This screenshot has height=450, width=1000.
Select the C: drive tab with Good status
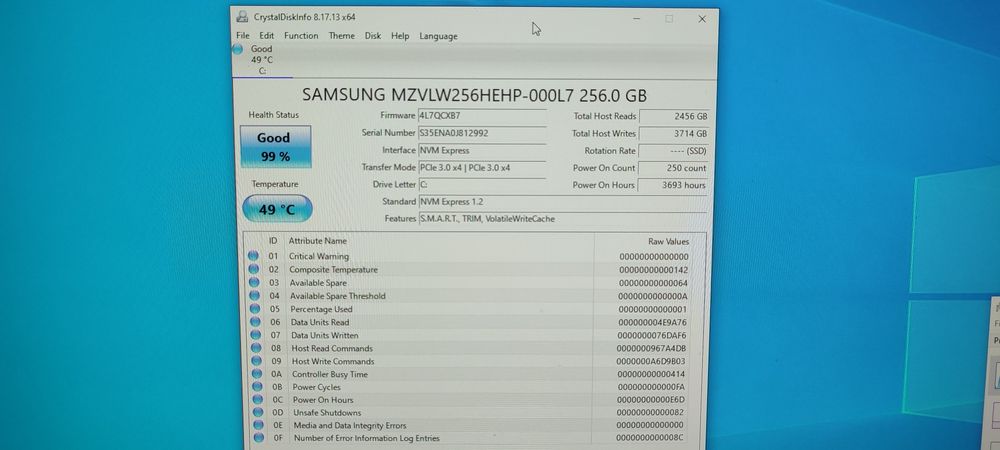[262, 60]
